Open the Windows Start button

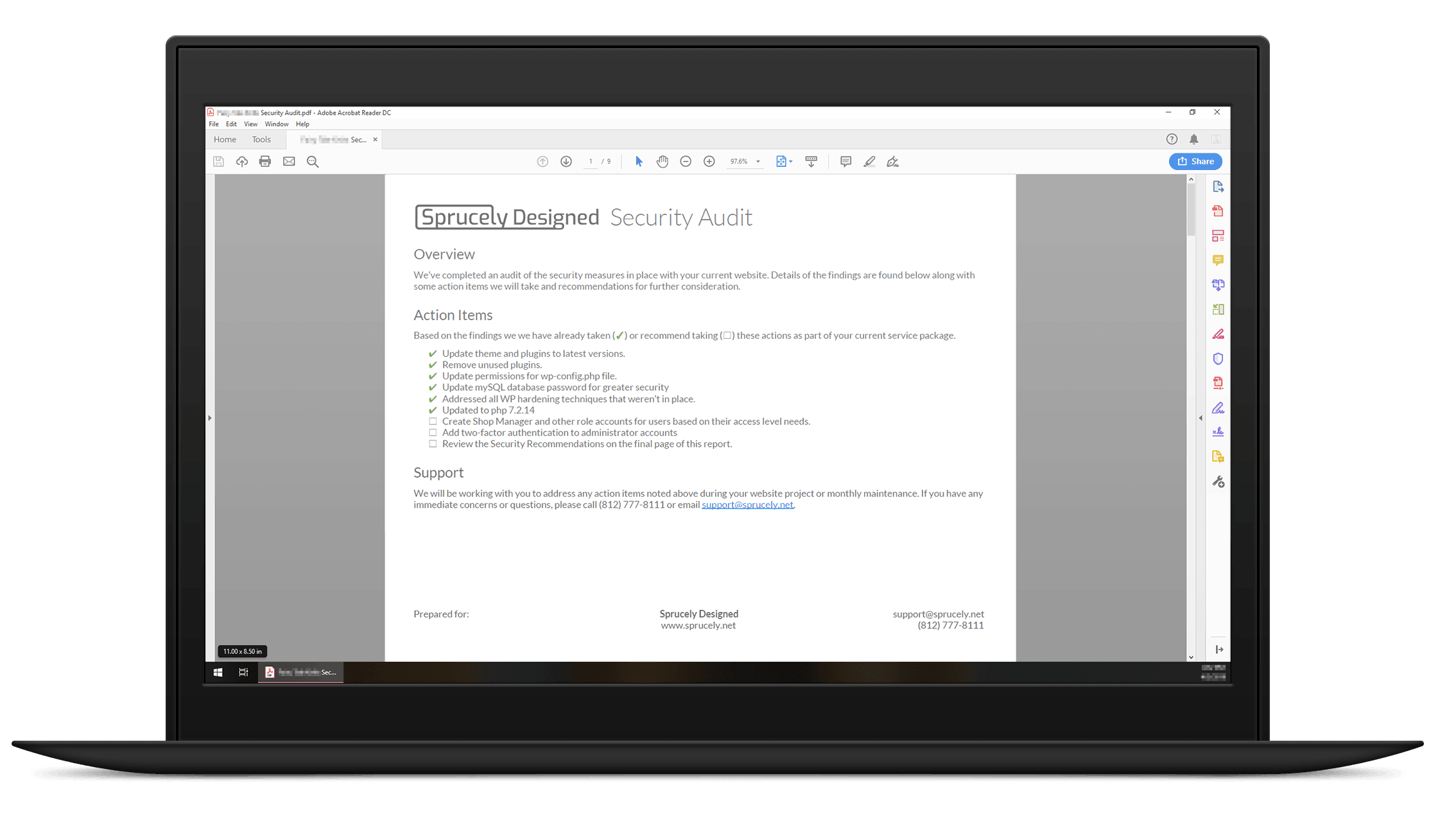(218, 672)
